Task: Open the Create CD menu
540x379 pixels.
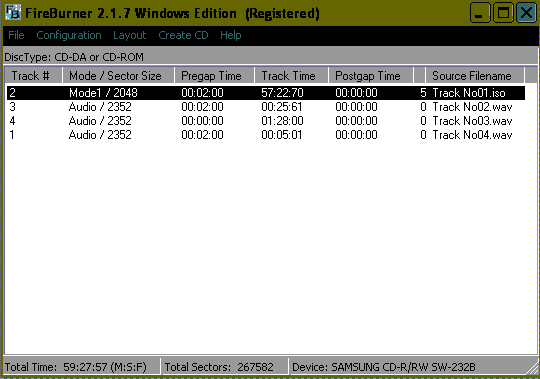Action: 183,35
